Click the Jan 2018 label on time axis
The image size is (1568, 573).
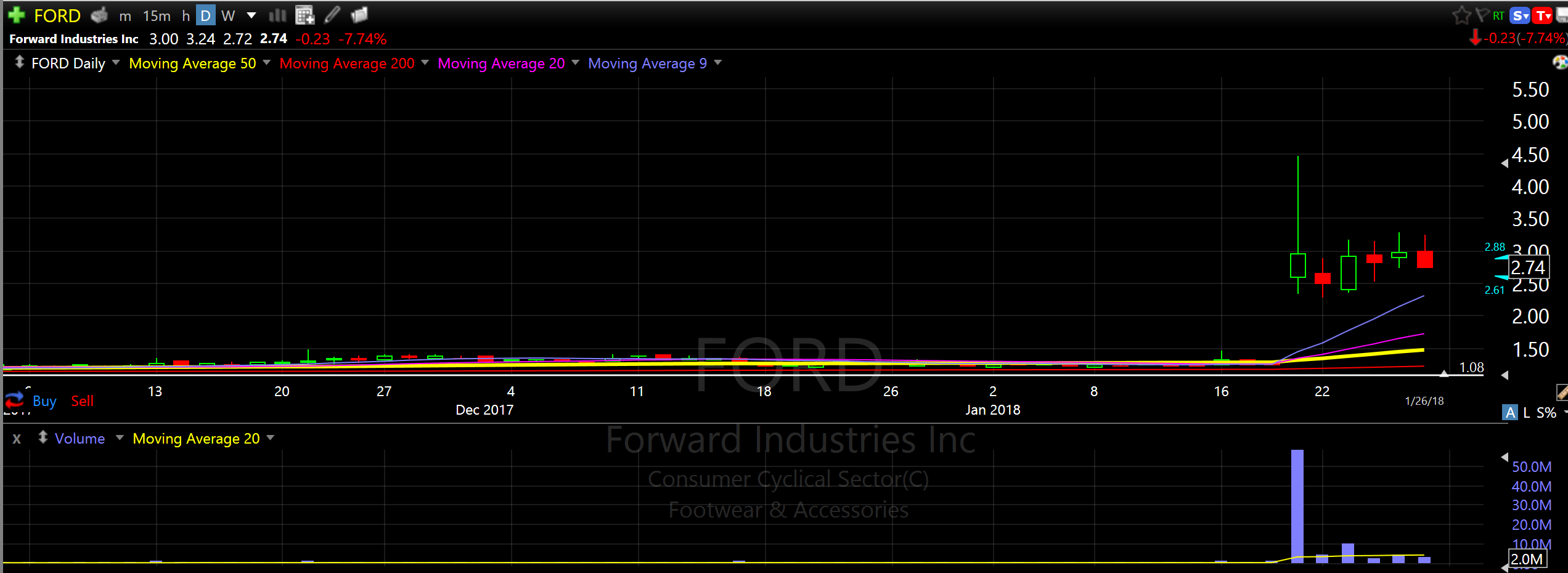pyautogui.click(x=992, y=410)
